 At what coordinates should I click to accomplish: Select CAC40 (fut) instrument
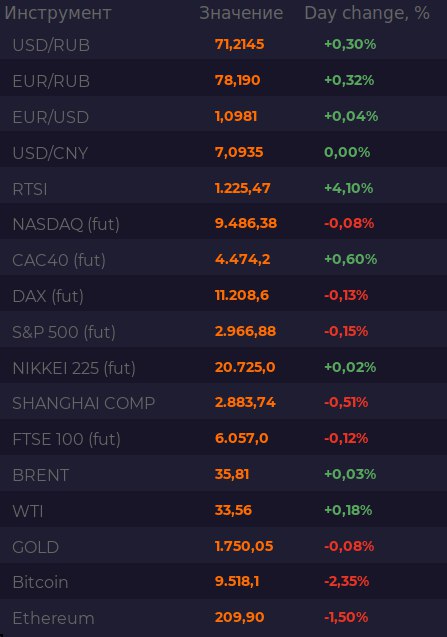(224, 260)
